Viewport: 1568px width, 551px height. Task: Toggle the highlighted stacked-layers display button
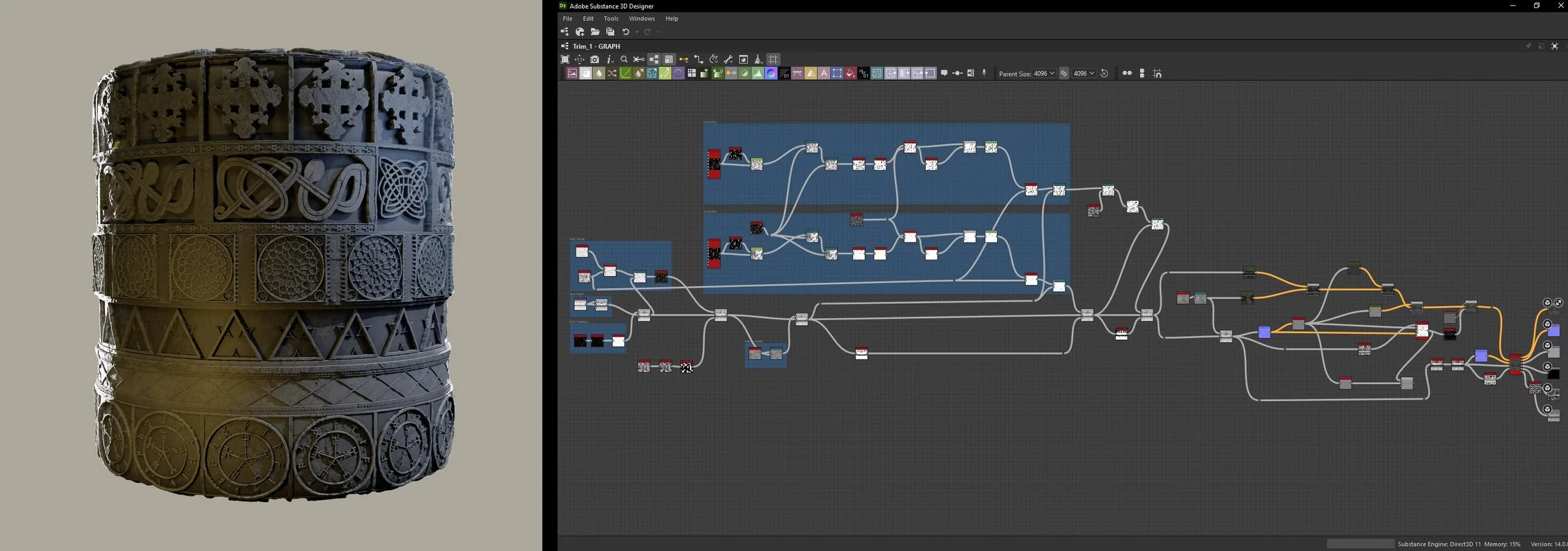coord(669,59)
